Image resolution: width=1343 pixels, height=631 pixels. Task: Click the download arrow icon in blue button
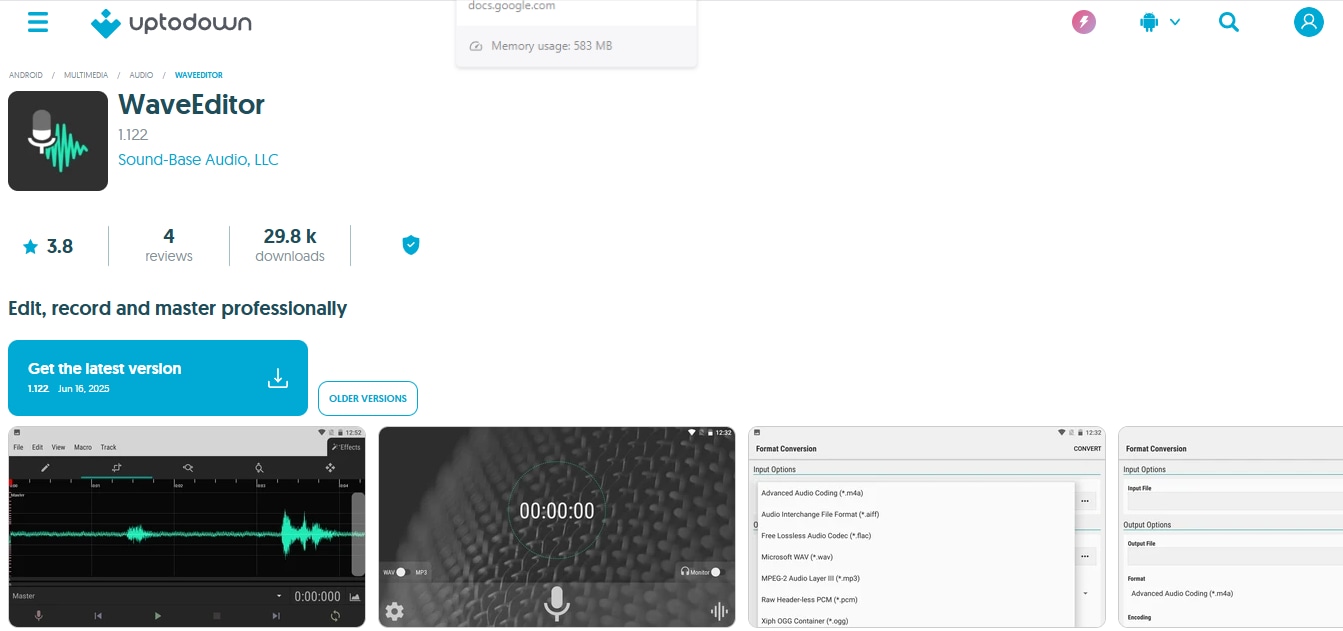[278, 378]
